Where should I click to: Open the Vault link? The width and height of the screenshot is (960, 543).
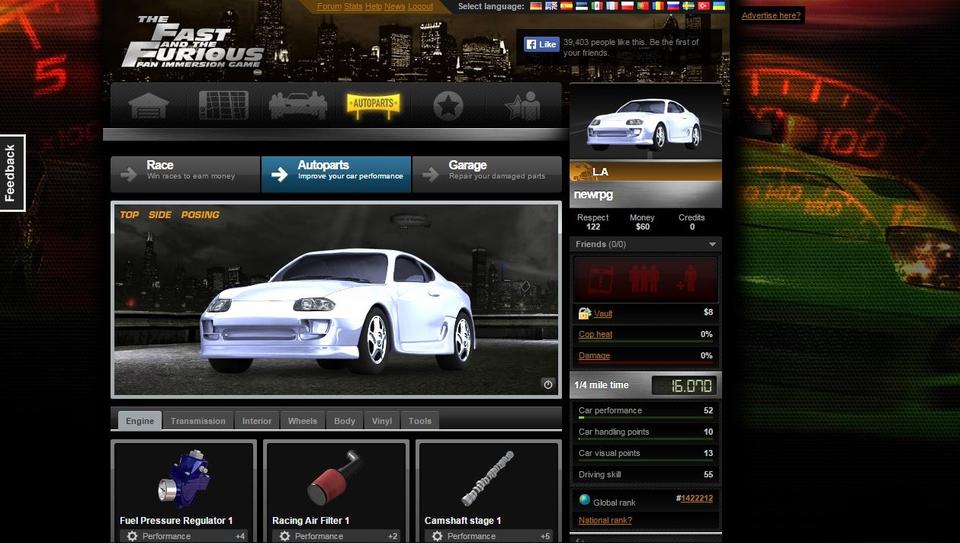[602, 313]
